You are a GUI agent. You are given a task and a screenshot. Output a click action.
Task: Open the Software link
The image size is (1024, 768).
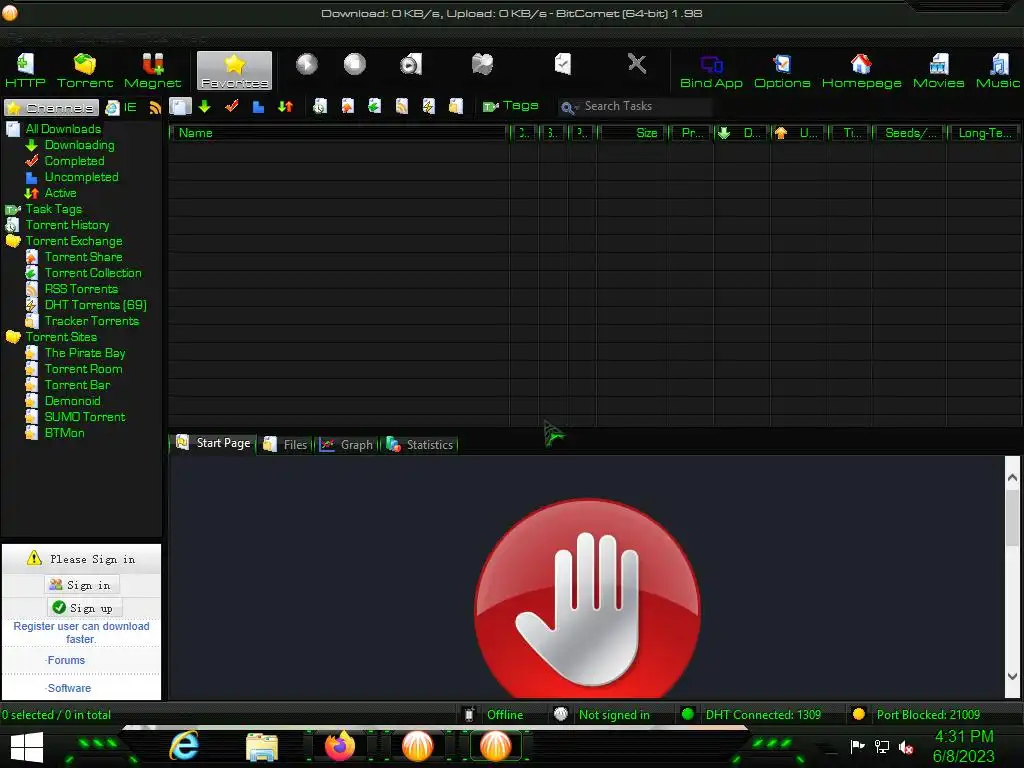coord(69,688)
